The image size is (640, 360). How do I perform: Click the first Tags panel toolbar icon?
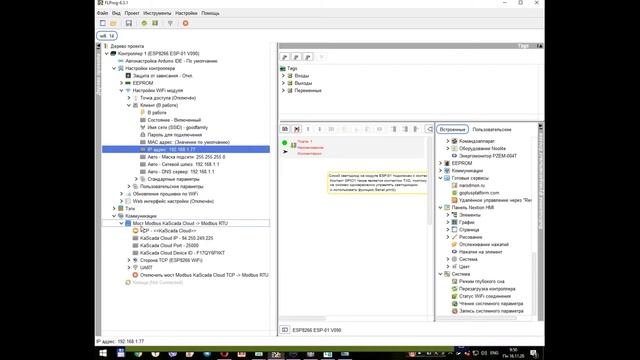(x=285, y=57)
